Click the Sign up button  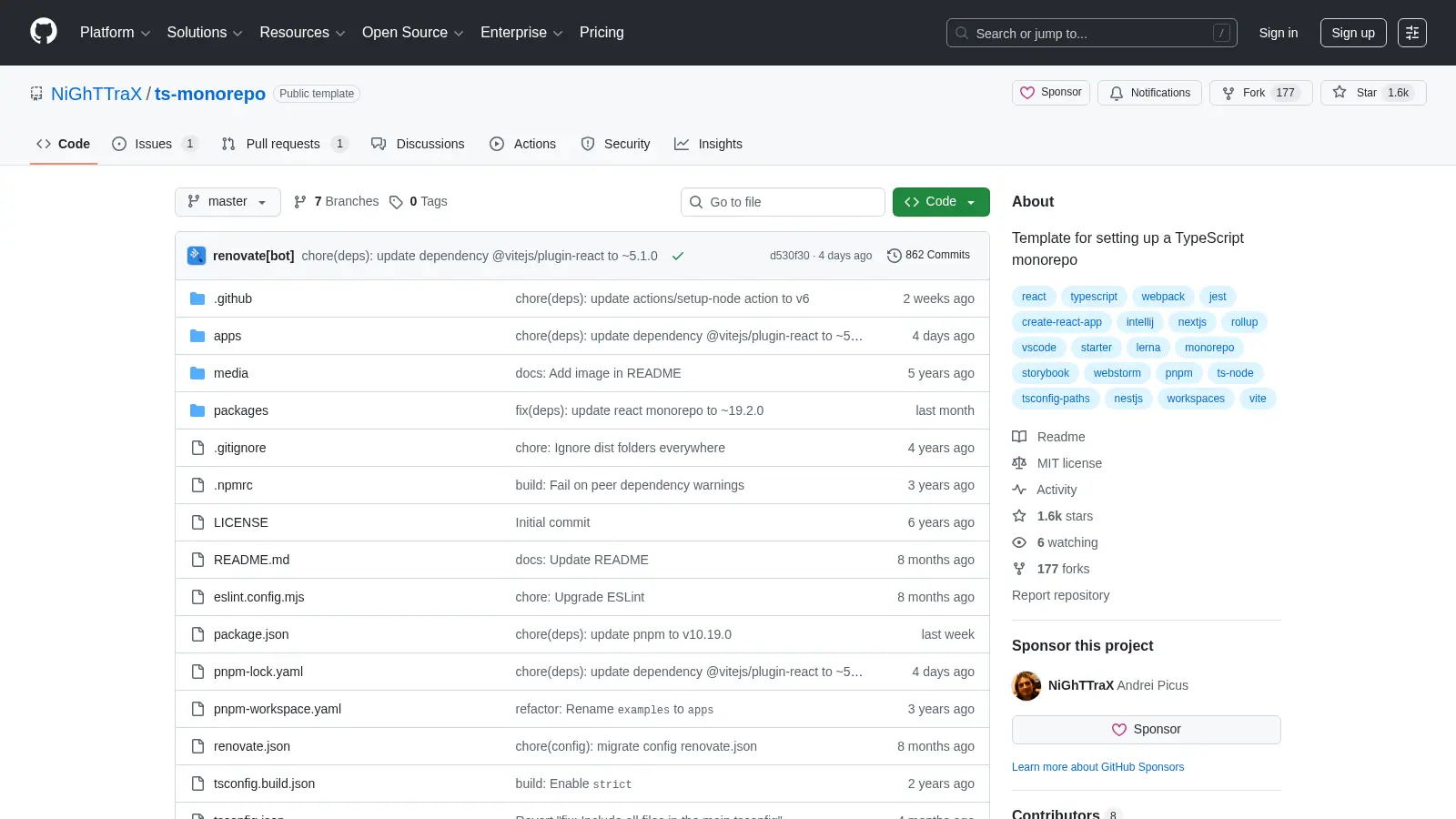click(1353, 33)
